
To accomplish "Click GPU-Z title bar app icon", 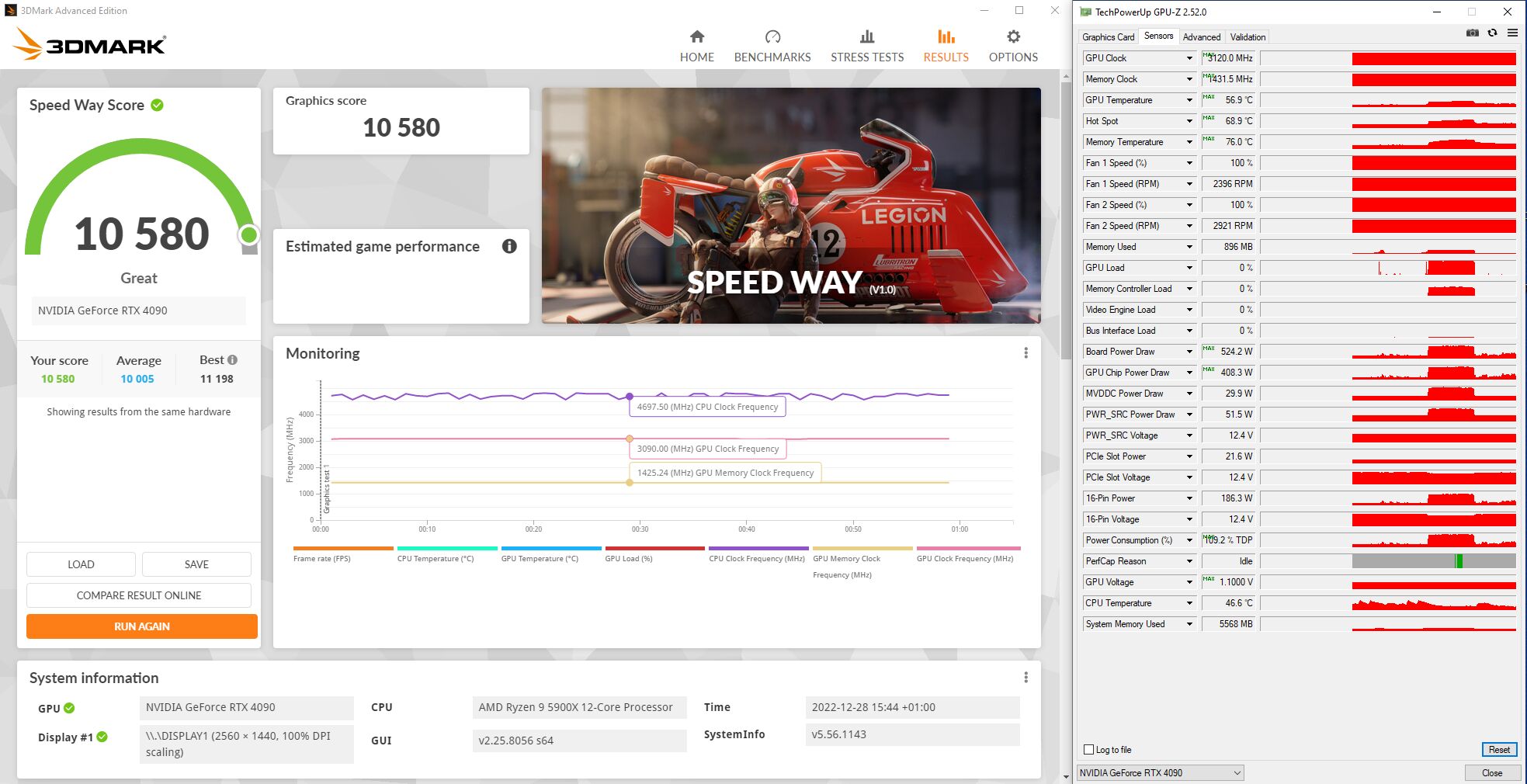I will point(1086,12).
